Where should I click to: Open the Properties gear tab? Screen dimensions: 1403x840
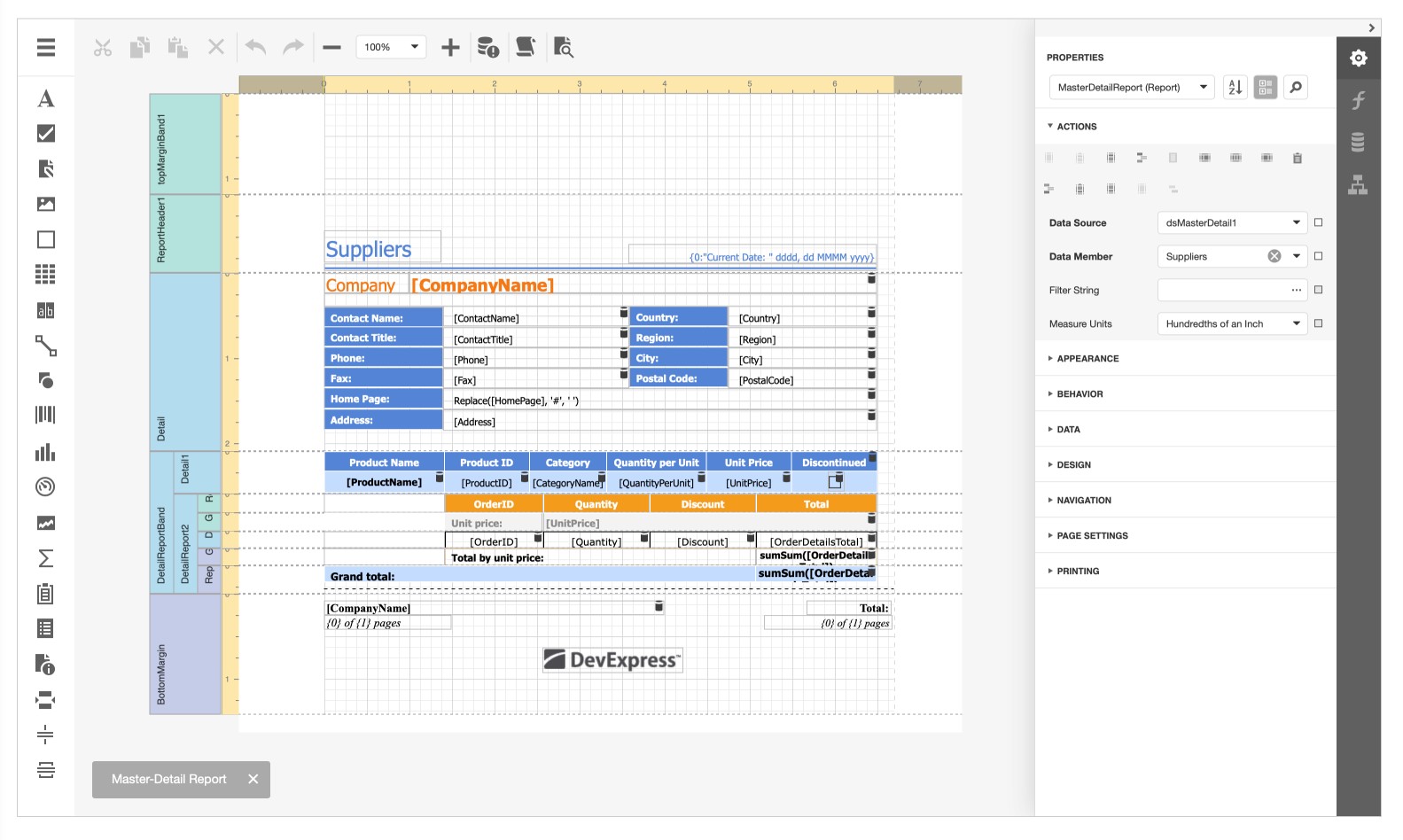1359,58
